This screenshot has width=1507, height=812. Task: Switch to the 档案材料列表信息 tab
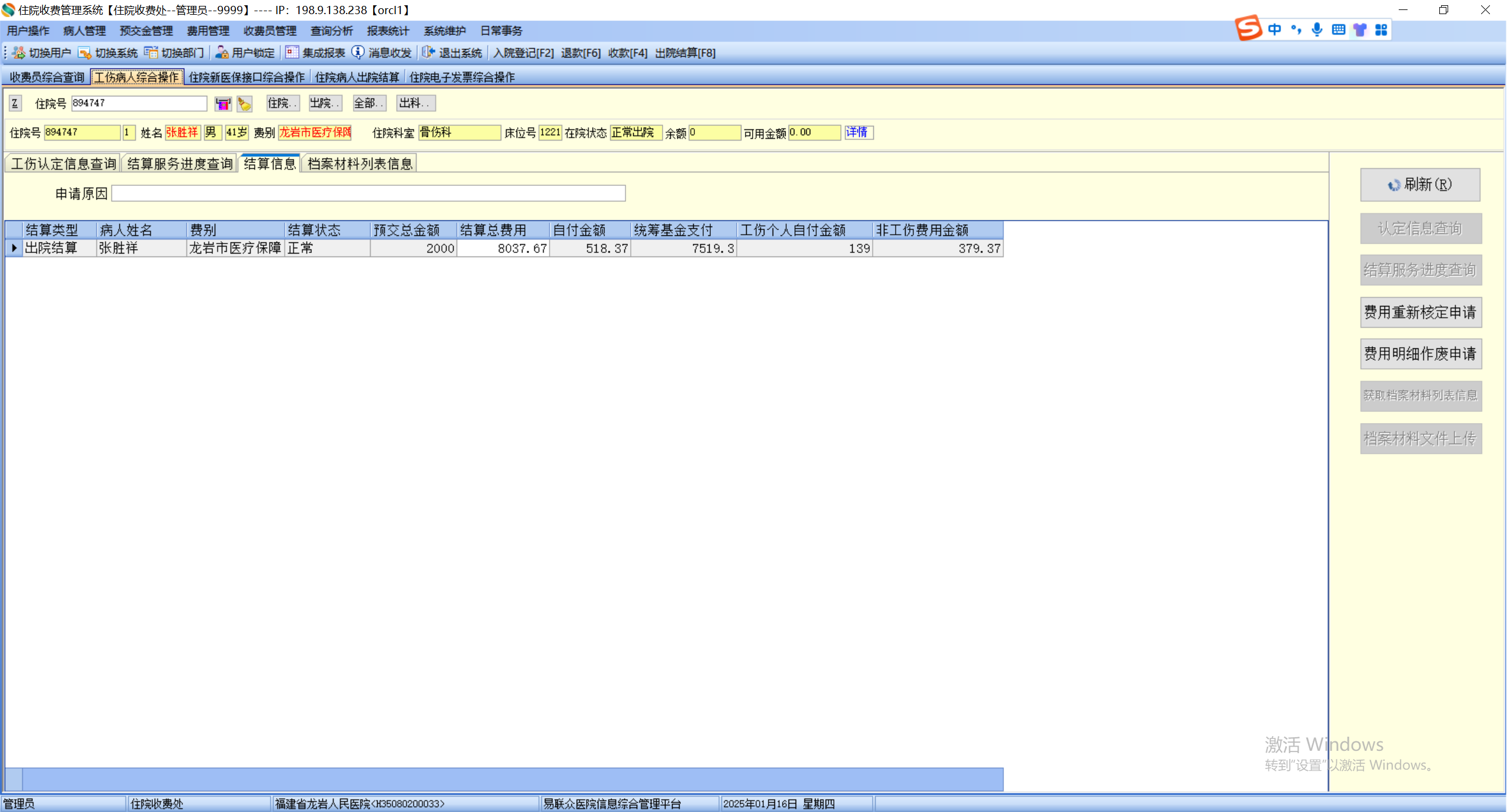(360, 164)
